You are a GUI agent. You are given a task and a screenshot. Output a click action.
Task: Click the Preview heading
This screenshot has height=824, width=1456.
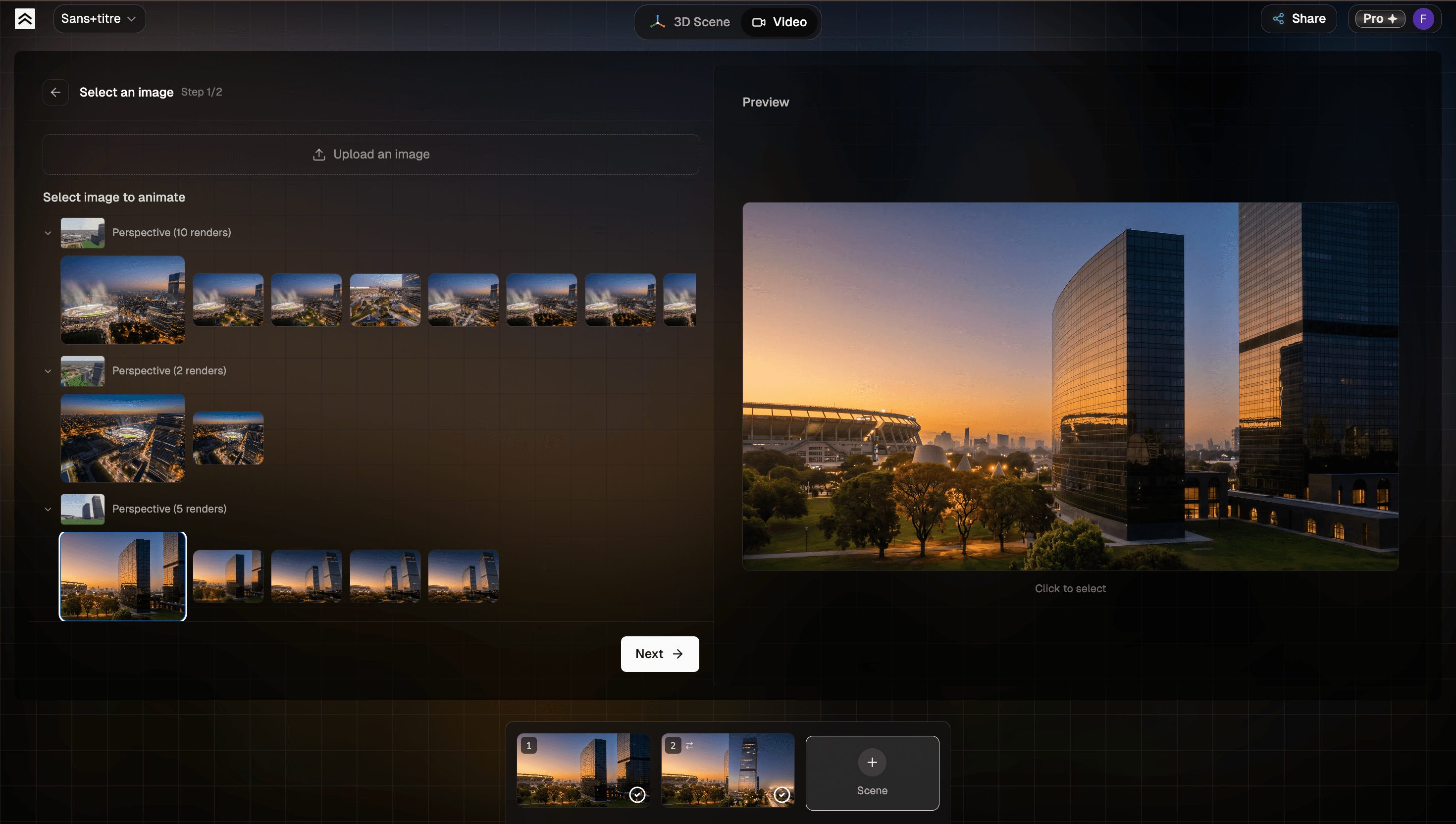tap(765, 103)
